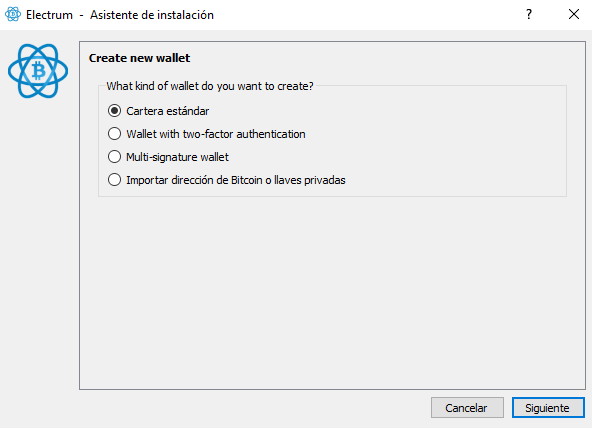The width and height of the screenshot is (592, 428).
Task: Click "Wallet with two-factor authentication" label text
Action: click(216, 134)
